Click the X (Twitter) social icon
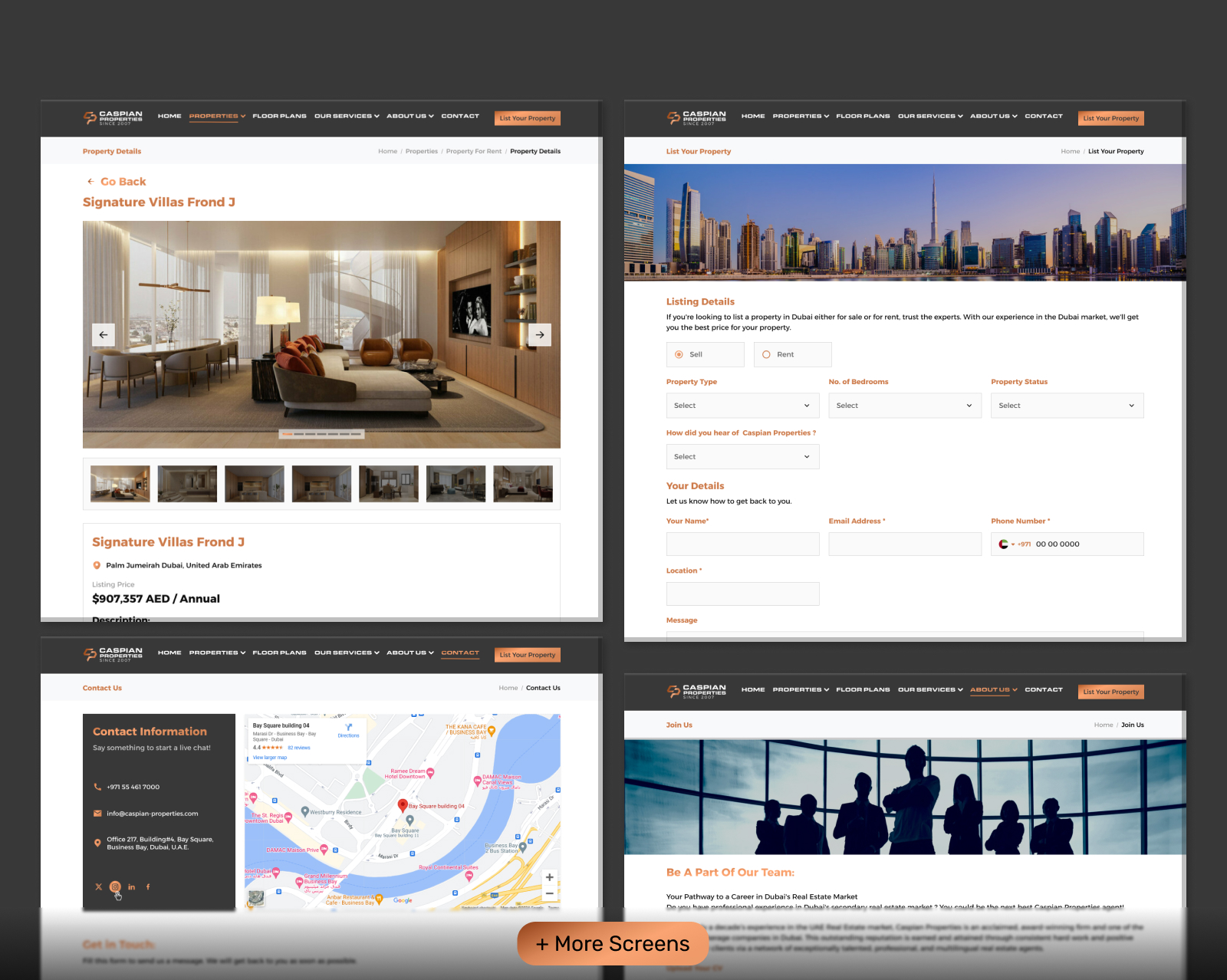Viewport: 1227px width, 980px height. click(x=98, y=886)
